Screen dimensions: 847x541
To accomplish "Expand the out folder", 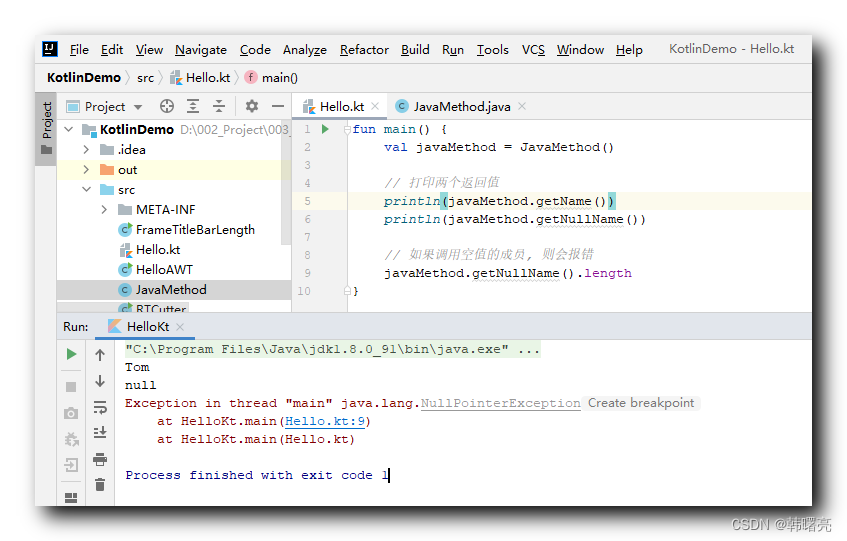I will tap(86, 170).
